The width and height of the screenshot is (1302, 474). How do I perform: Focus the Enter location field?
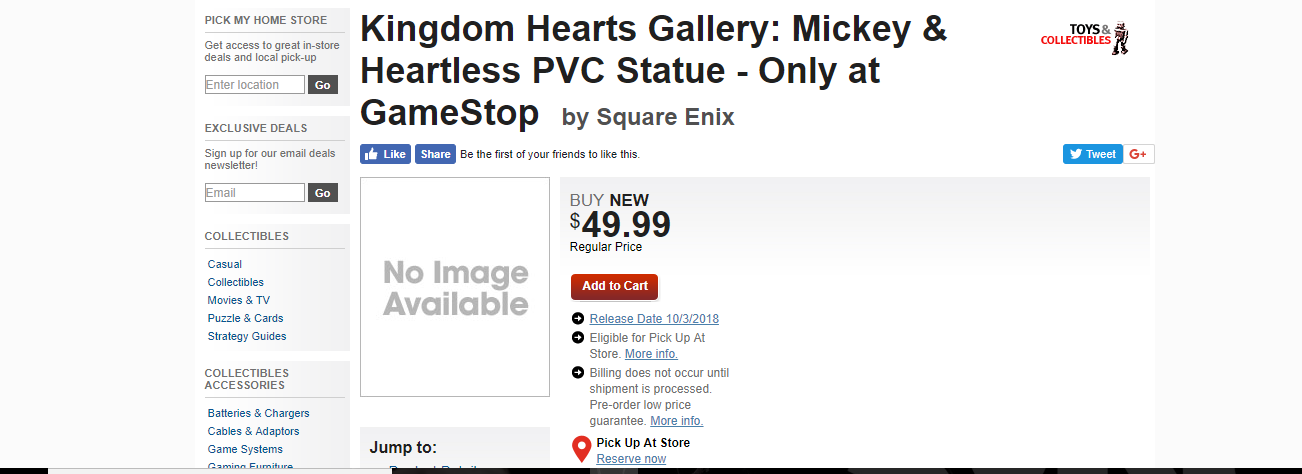pyautogui.click(x=255, y=85)
